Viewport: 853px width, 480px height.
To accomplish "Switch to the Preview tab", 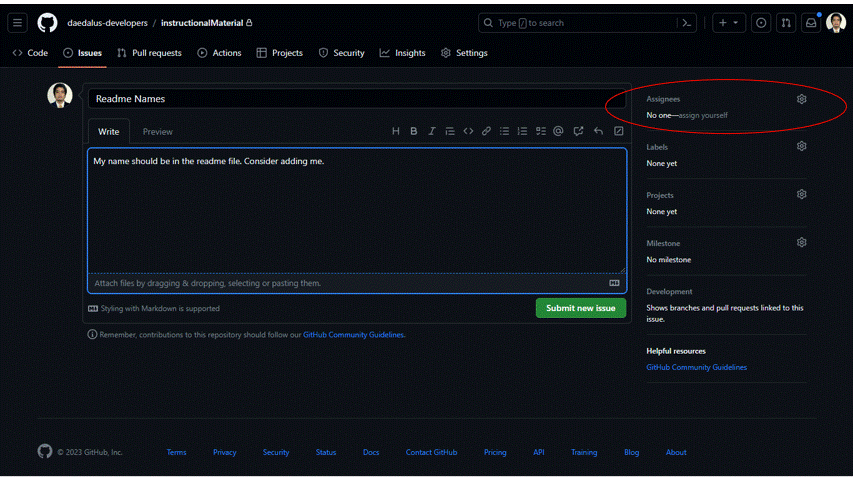I will tap(157, 132).
